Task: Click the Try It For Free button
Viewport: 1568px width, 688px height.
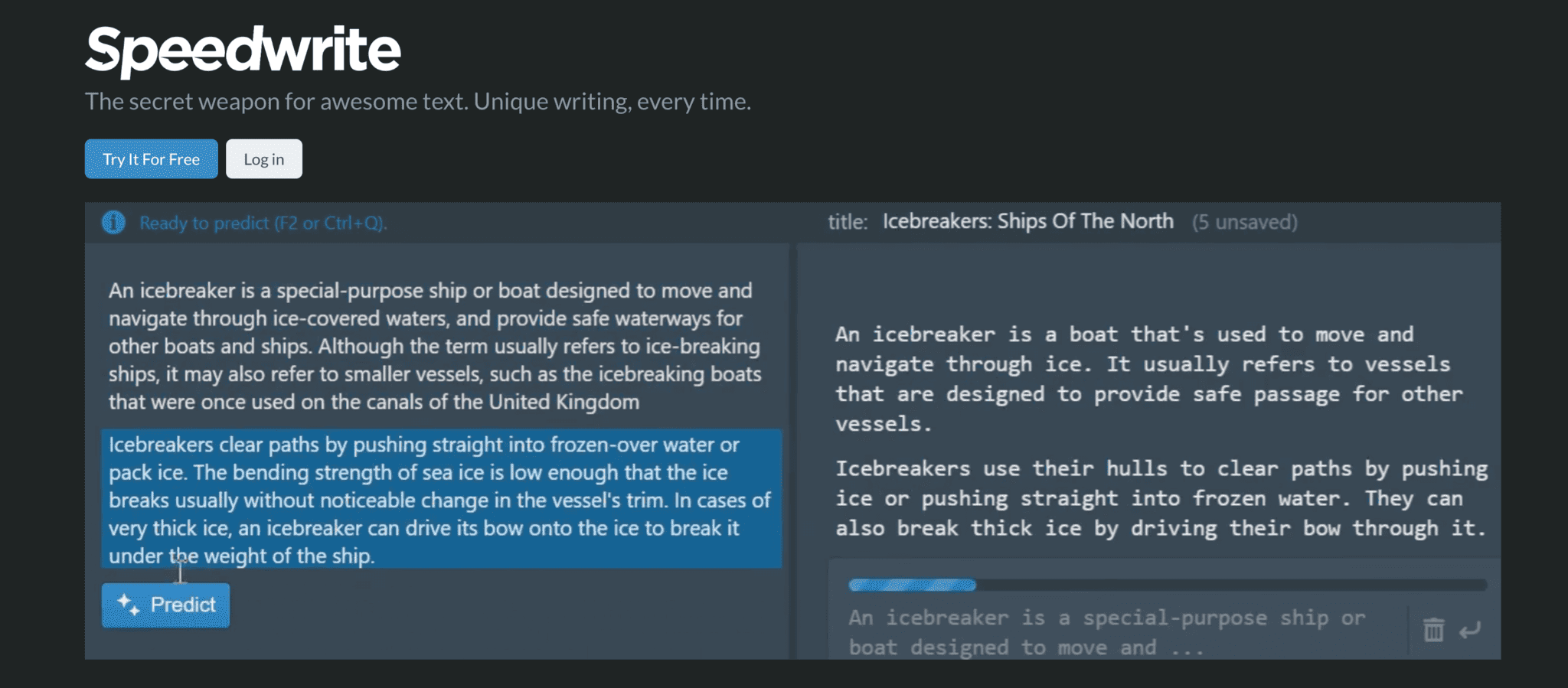Action: 151,158
